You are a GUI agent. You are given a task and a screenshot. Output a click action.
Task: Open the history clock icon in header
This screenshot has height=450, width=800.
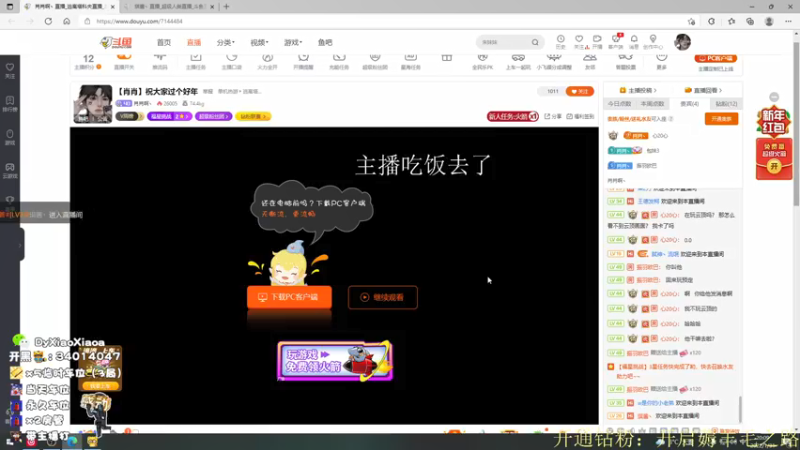pyautogui.click(x=561, y=41)
